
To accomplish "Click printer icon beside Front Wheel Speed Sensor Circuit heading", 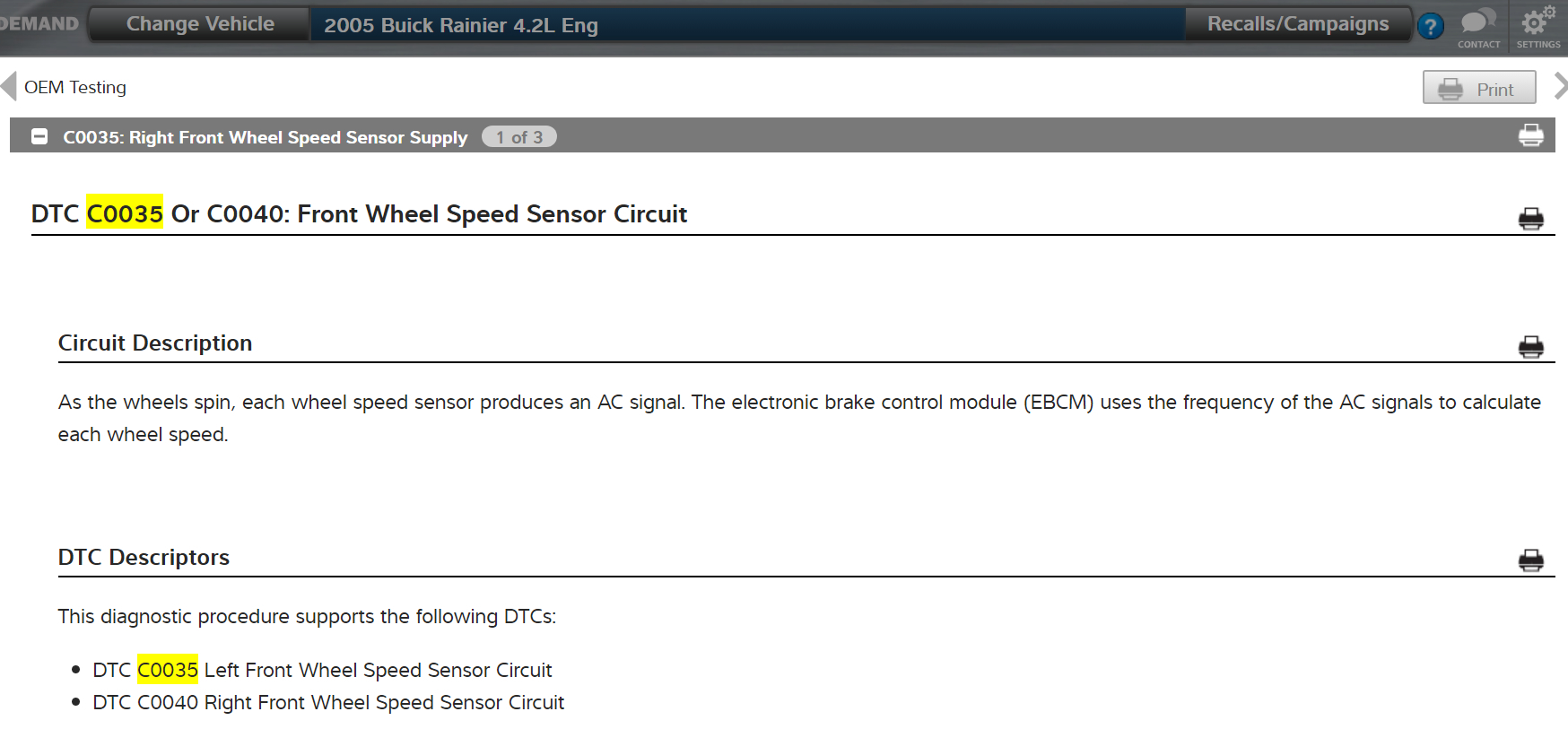I will (1531, 219).
